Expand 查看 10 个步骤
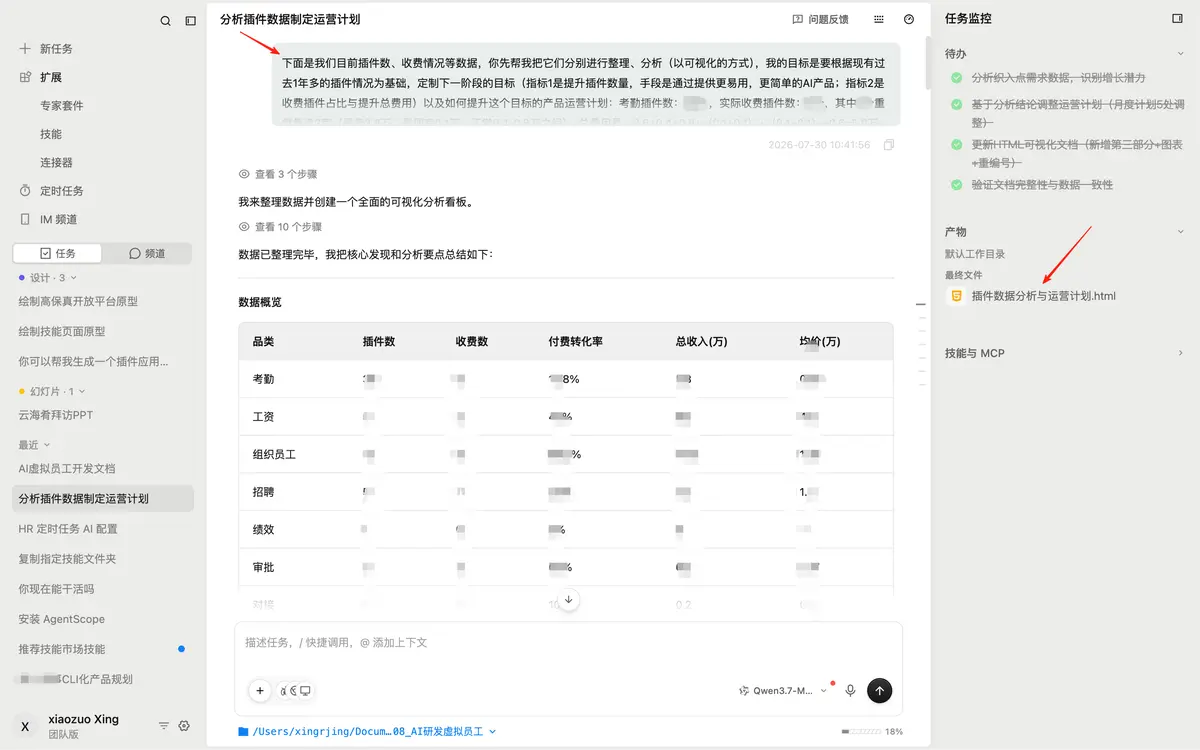Image resolution: width=1200 pixels, height=750 pixels. pyautogui.click(x=281, y=227)
